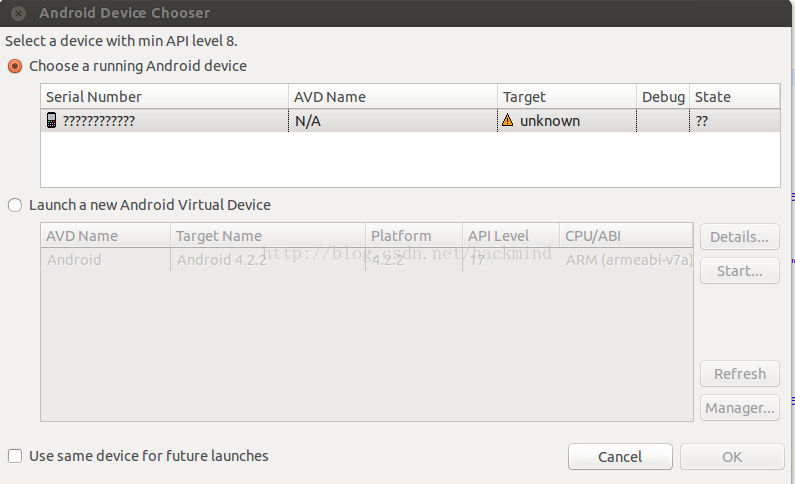Select the ???????????? serial number device row
Screen dimensions: 795x484
coord(410,121)
